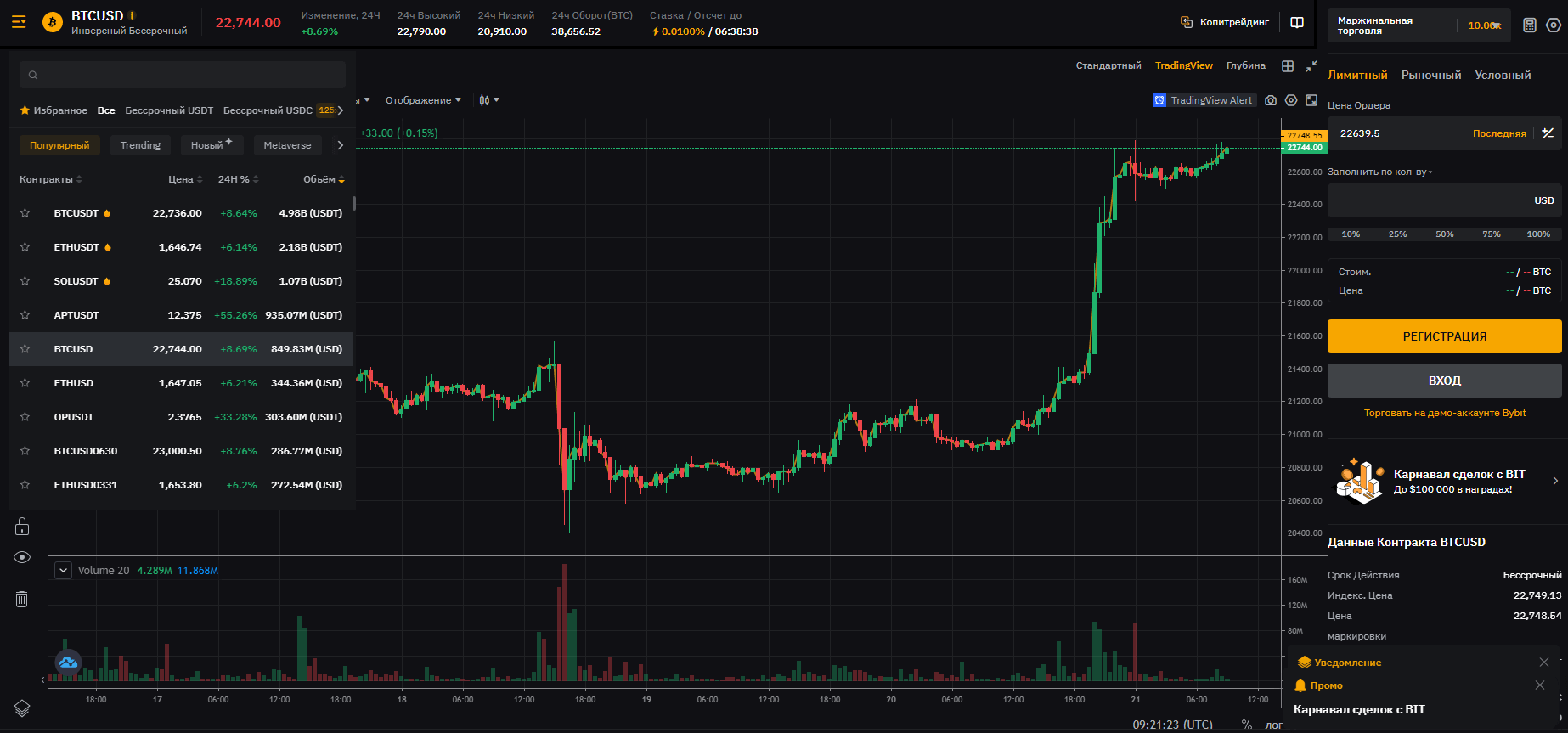
Task: Set order quantity to 50%
Action: [x=1444, y=234]
